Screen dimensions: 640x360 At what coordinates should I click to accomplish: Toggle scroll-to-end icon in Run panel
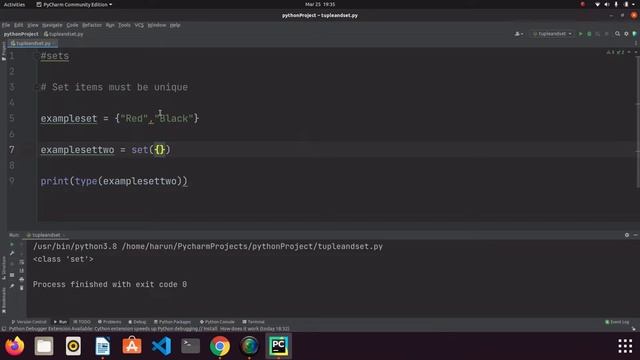coord(22,271)
